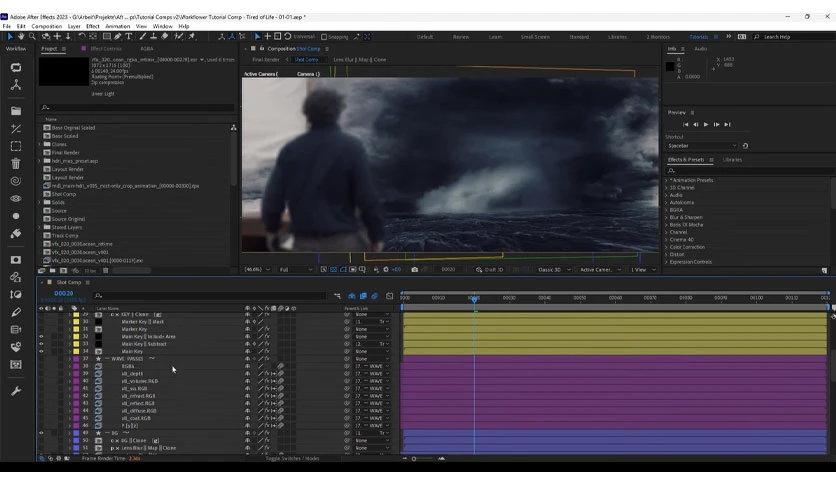Click the Workflow sidebar spiral icon
This screenshot has width=836, height=484.
16,181
